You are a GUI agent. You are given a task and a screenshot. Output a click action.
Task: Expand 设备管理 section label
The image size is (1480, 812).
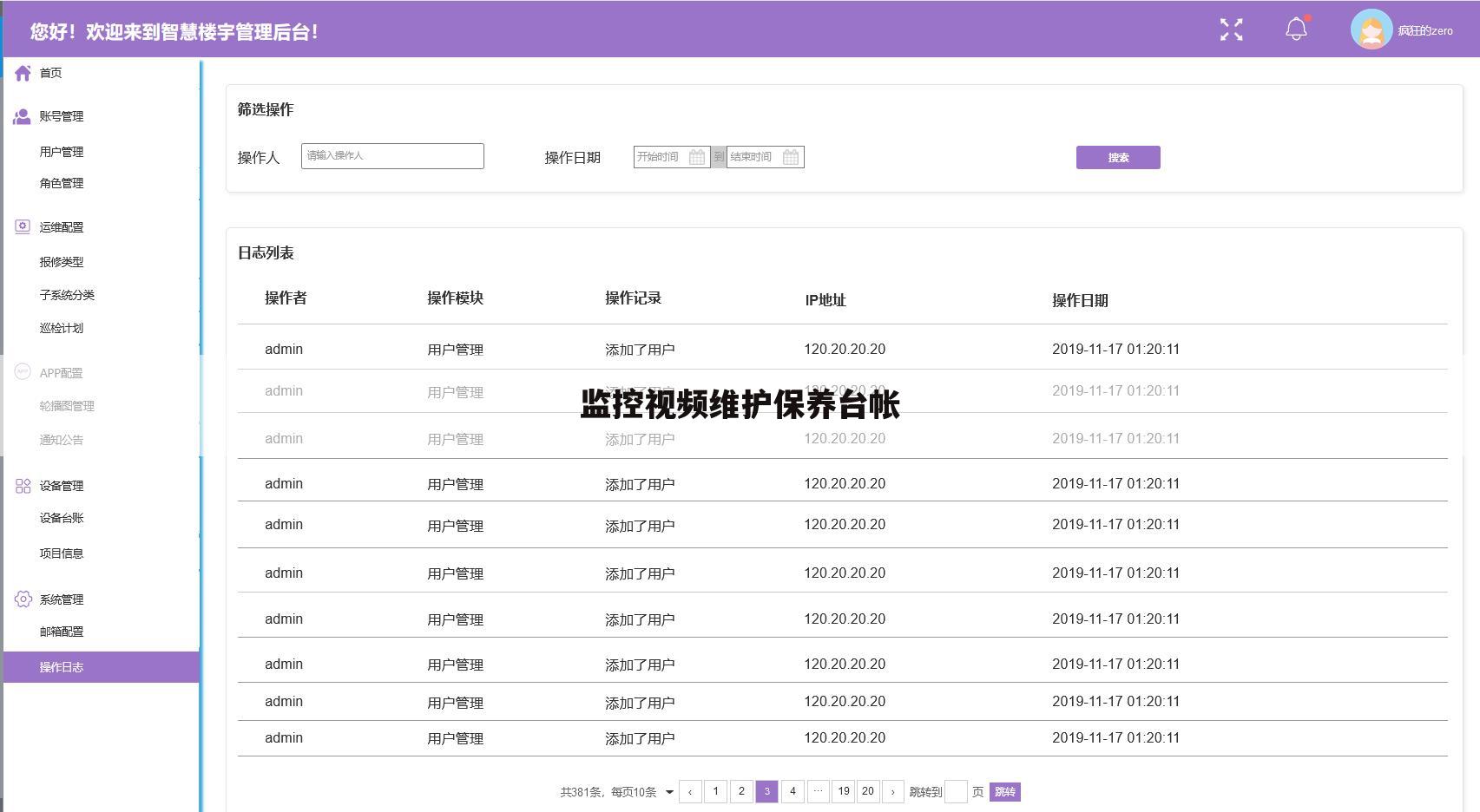62,486
